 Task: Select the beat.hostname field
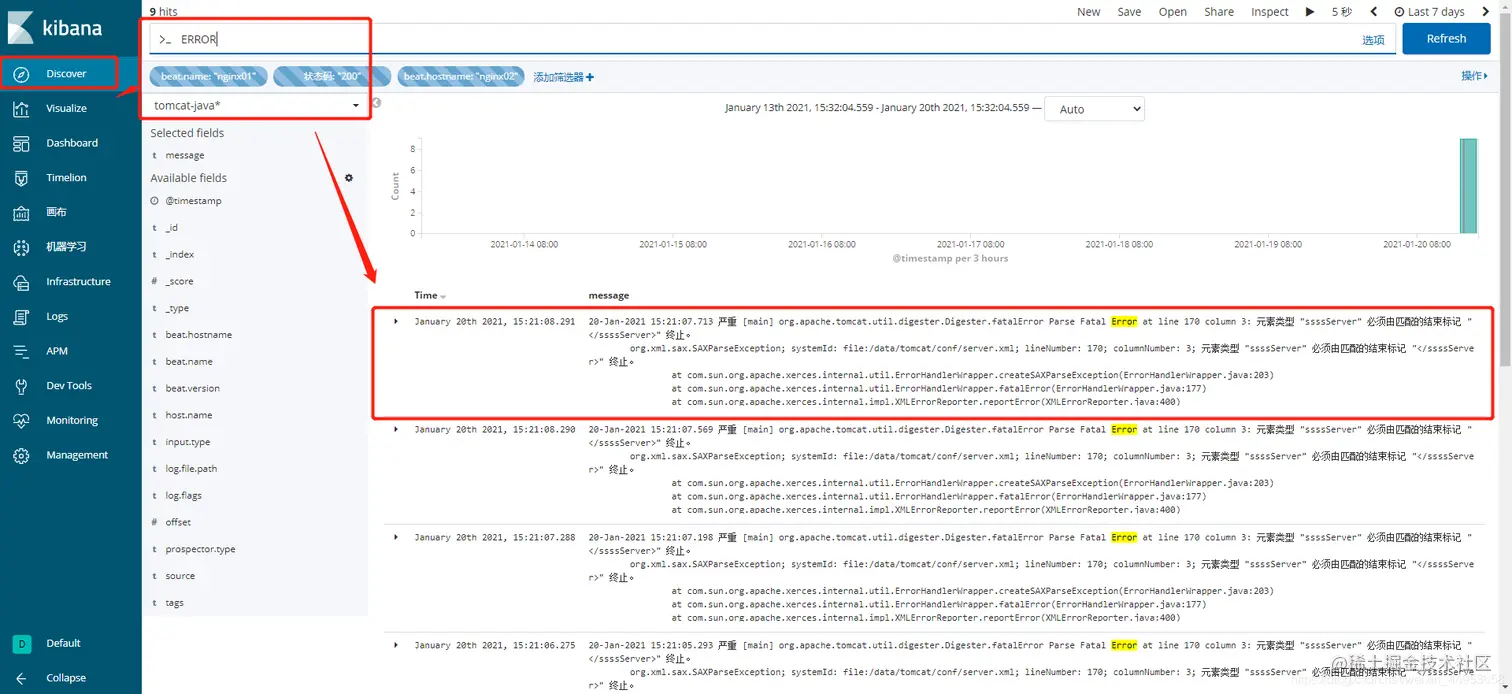(x=198, y=335)
